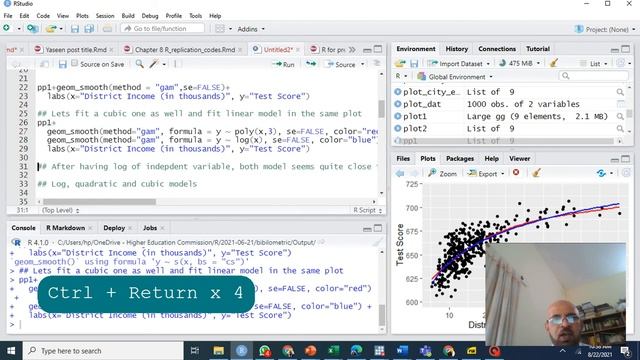
Task: Click the Open file folder icon
Action: click(x=51, y=29)
